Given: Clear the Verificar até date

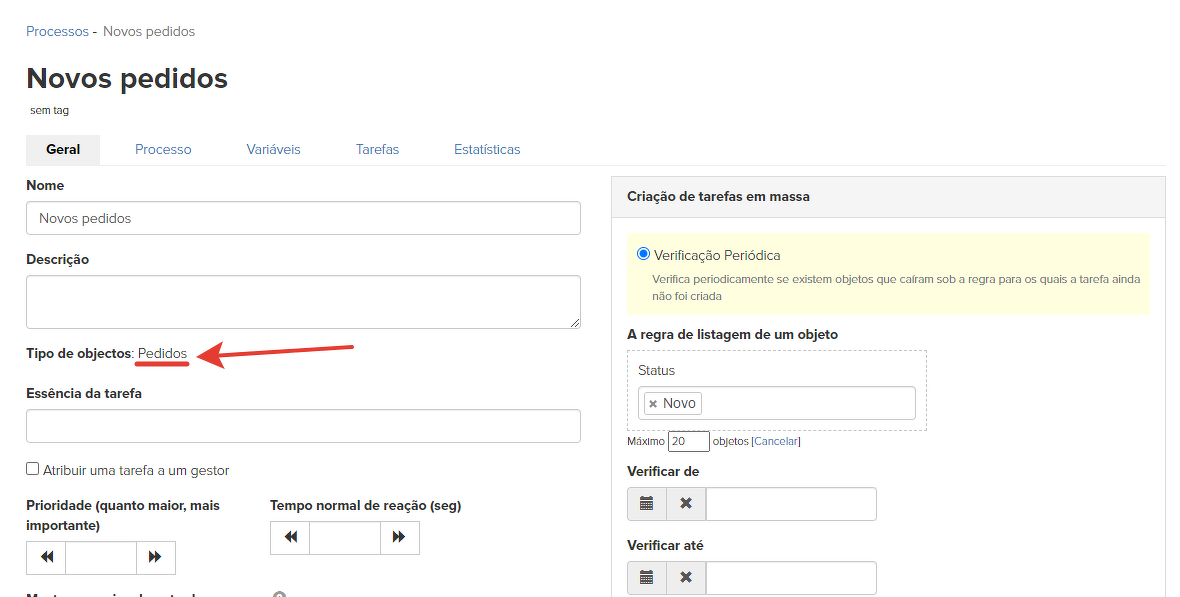Looking at the screenshot, I should (x=686, y=578).
